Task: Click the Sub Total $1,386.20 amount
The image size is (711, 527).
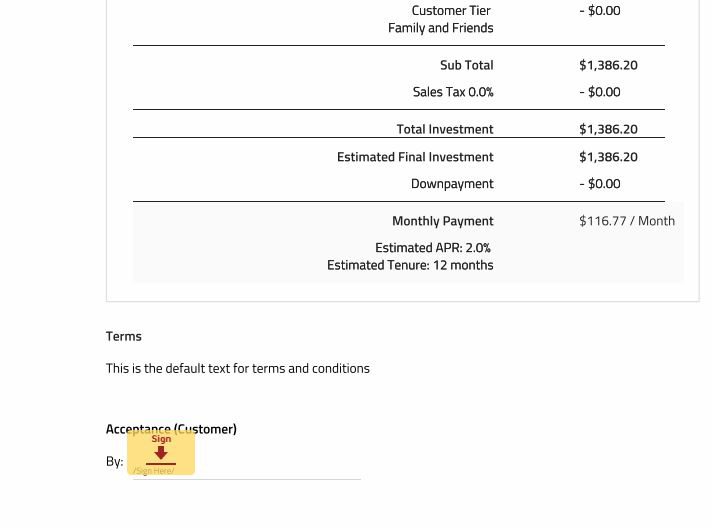Action: 608,65
